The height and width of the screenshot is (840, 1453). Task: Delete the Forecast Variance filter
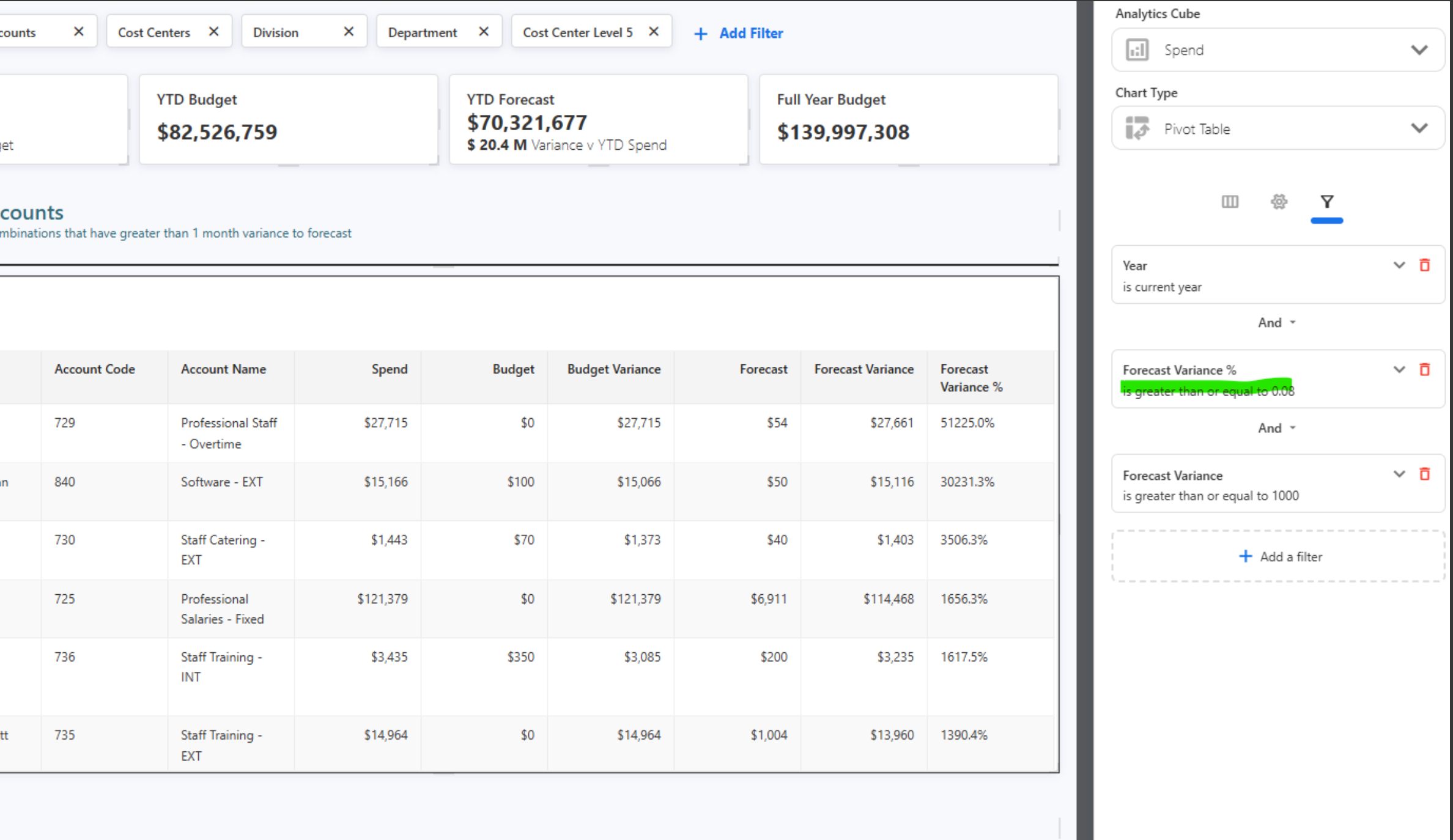(x=1425, y=474)
